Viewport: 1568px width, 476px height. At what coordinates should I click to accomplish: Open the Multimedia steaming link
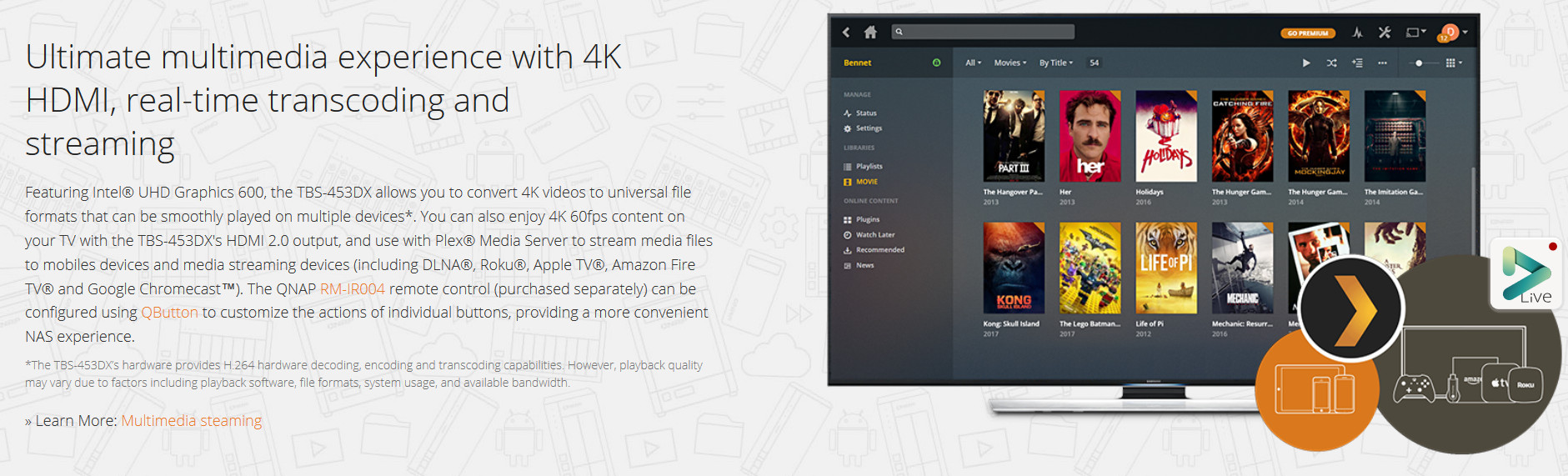(192, 421)
